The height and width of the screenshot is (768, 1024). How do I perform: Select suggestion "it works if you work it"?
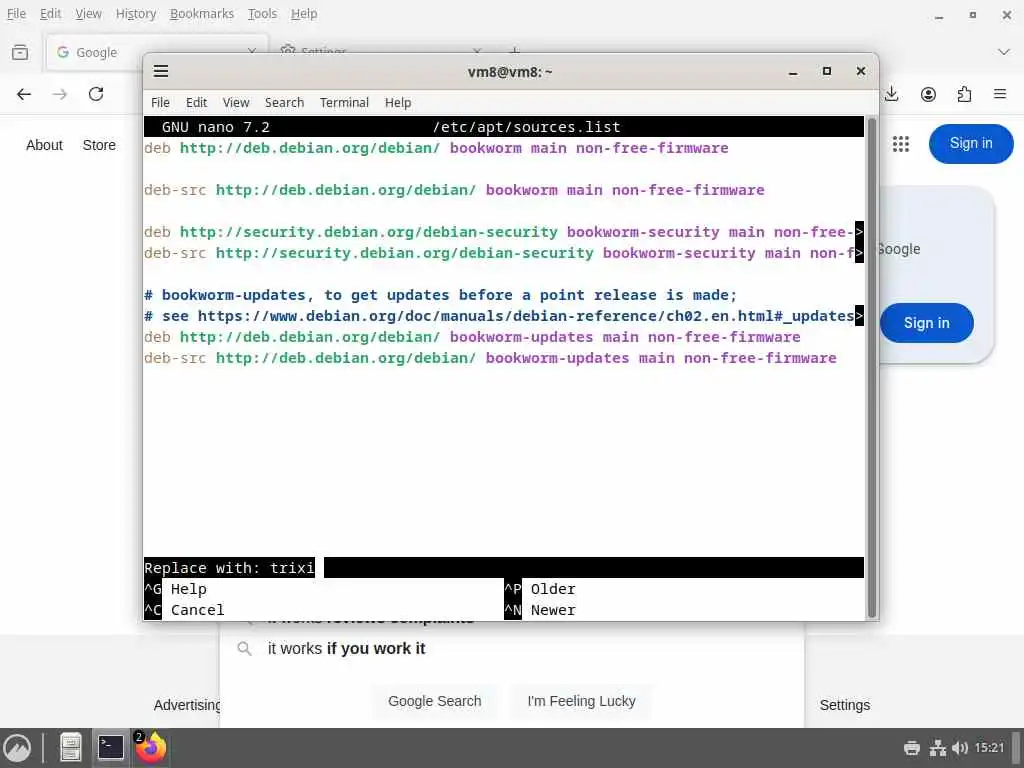pyautogui.click(x=346, y=648)
